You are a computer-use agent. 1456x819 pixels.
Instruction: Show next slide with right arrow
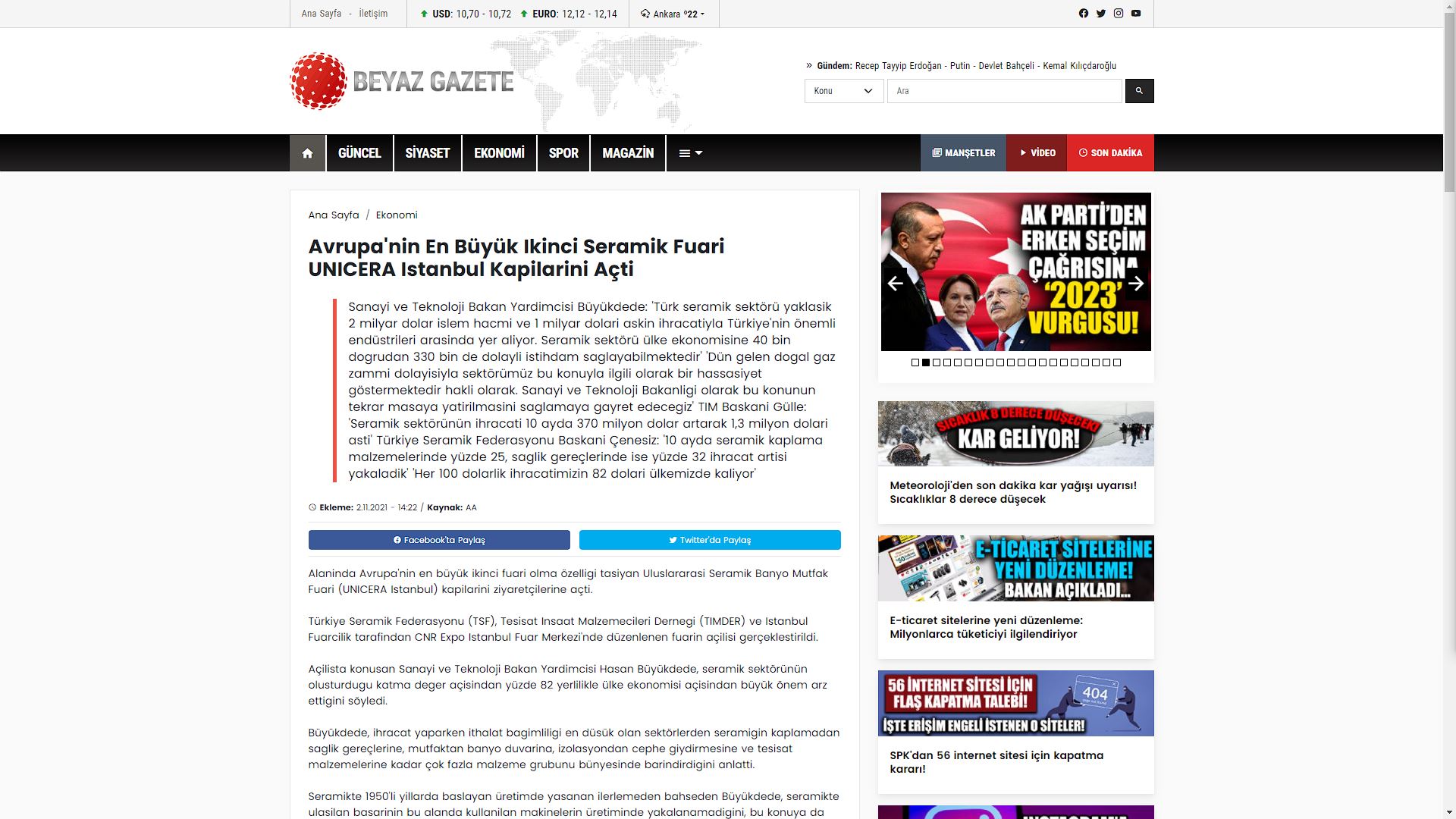tap(1136, 283)
